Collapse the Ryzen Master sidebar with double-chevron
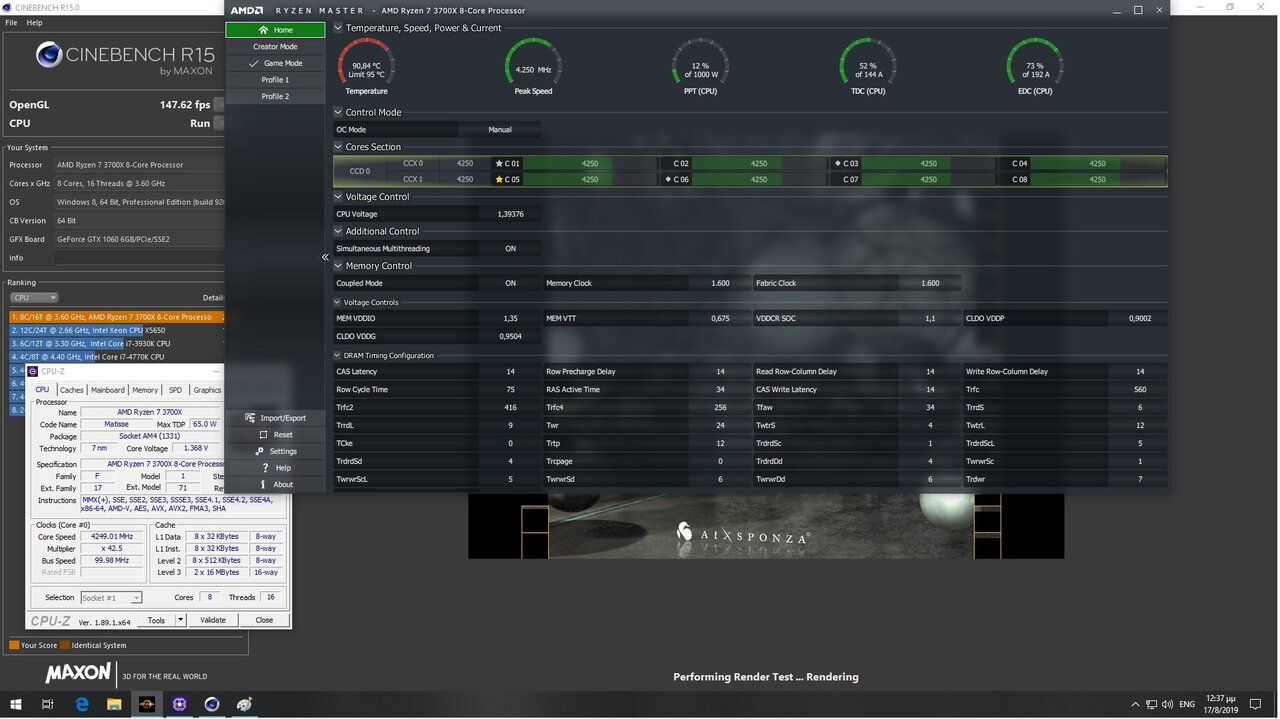 325,257
